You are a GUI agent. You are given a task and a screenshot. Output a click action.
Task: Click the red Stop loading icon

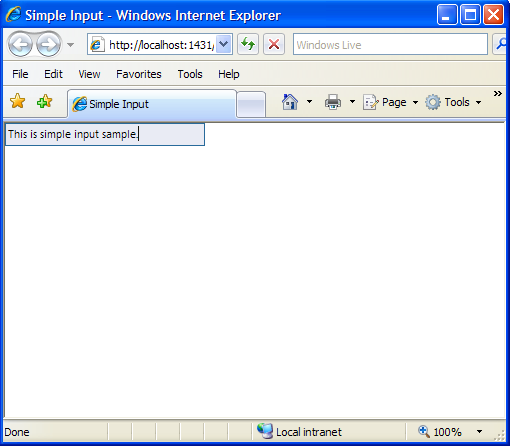click(x=274, y=44)
